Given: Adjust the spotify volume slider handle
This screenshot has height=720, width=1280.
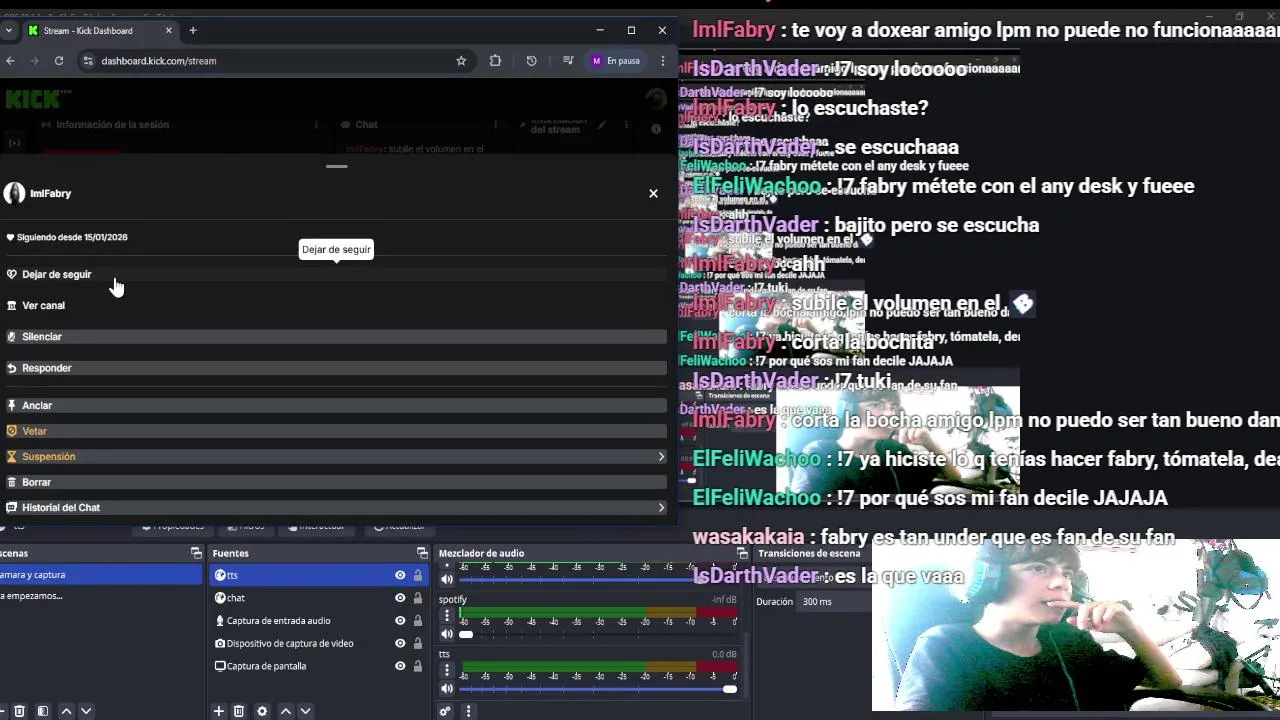Looking at the screenshot, I should (466, 634).
